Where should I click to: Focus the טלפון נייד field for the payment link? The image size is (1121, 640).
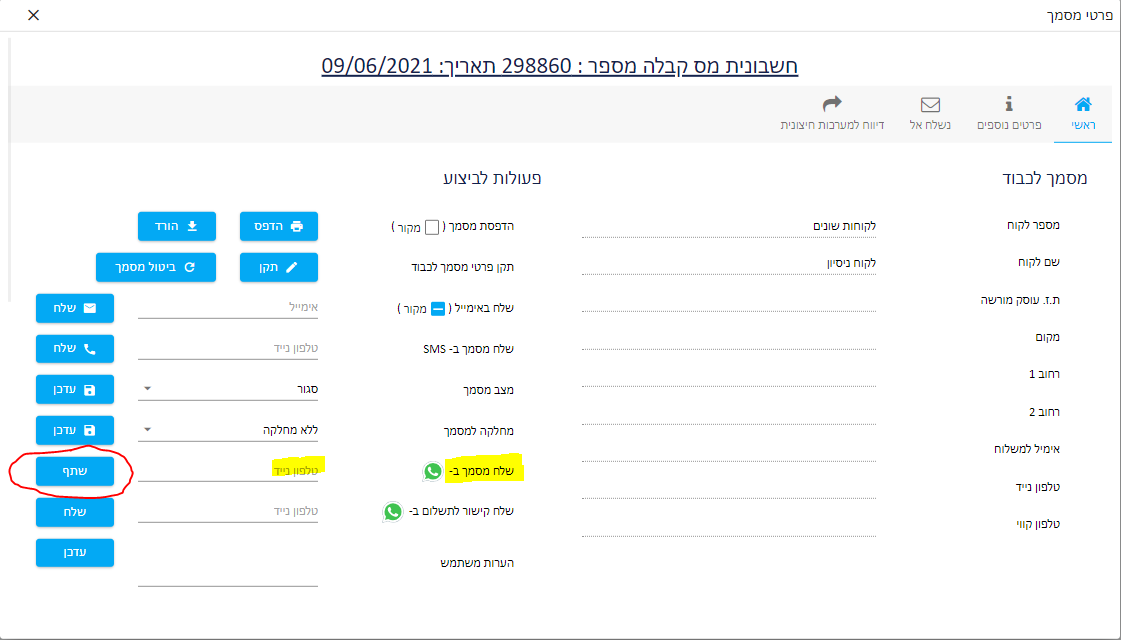pos(228,511)
